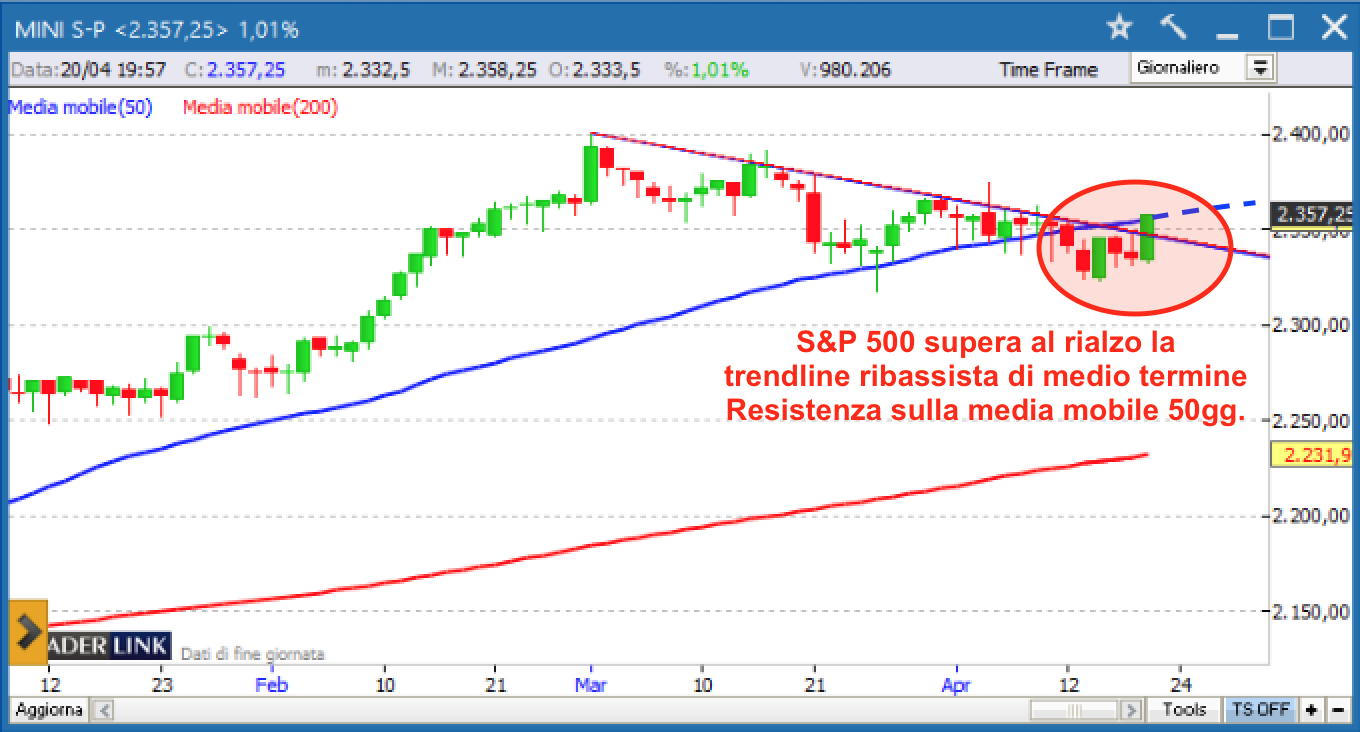Select the Media mobile(50) legend label
1360x732 pixels.
coord(81,108)
